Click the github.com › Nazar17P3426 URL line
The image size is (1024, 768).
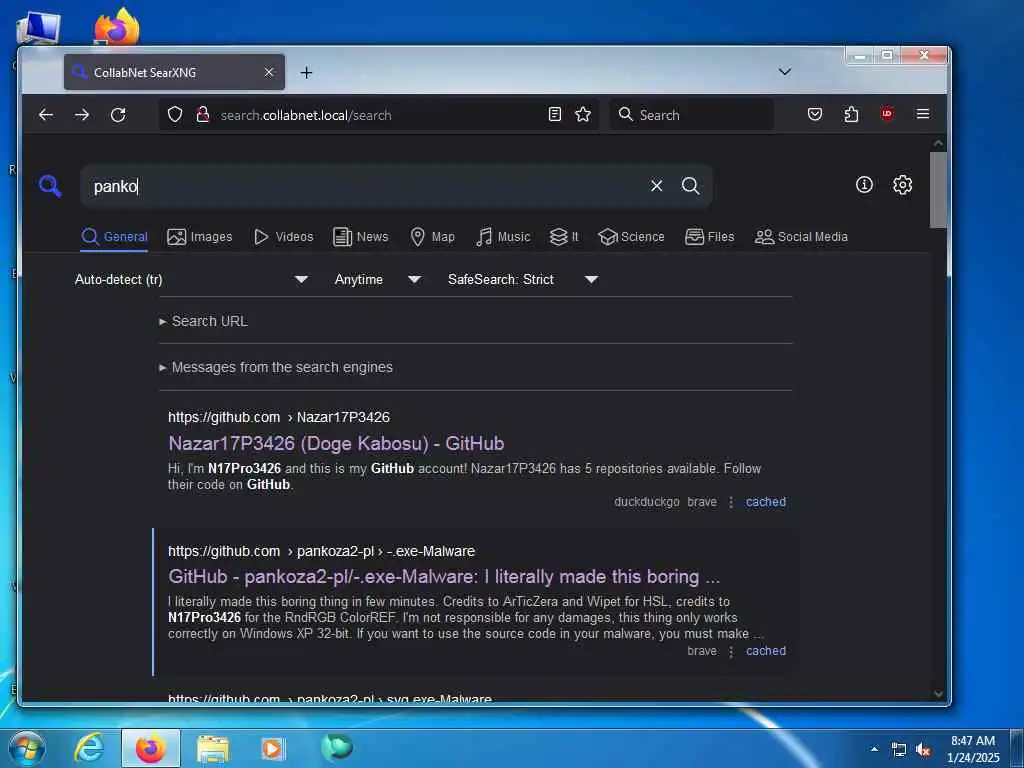279,417
